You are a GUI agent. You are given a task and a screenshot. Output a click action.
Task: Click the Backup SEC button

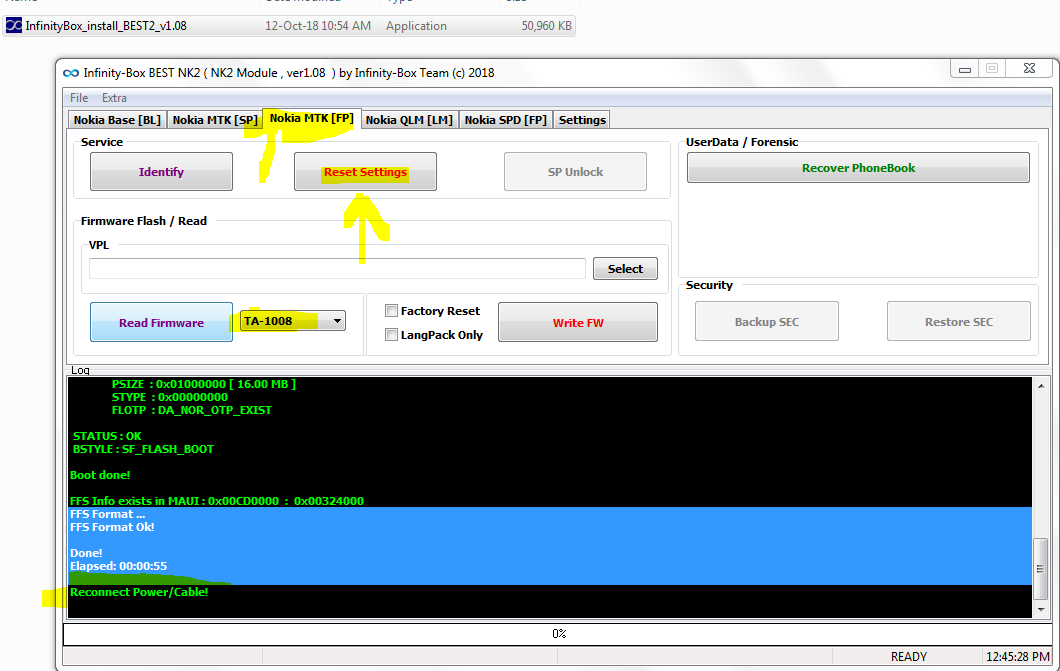(x=767, y=322)
